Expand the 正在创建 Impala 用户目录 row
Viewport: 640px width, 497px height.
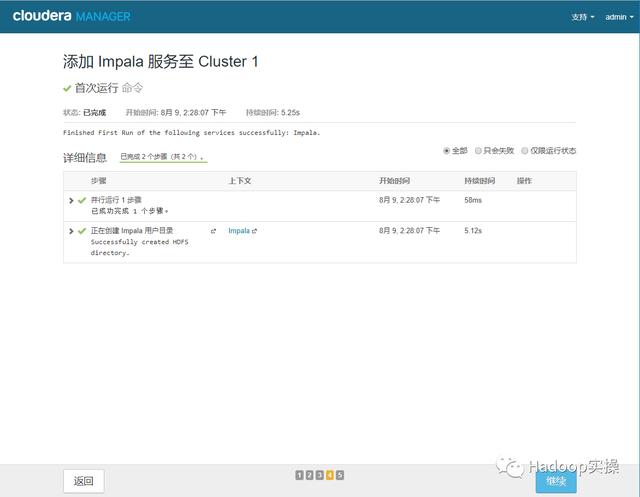[x=71, y=231]
